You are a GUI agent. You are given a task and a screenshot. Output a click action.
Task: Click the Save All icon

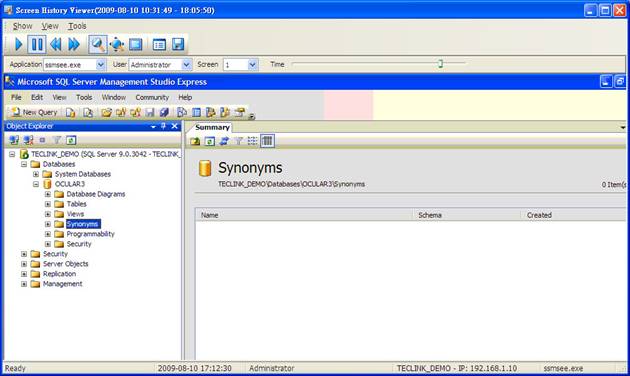[164, 113]
